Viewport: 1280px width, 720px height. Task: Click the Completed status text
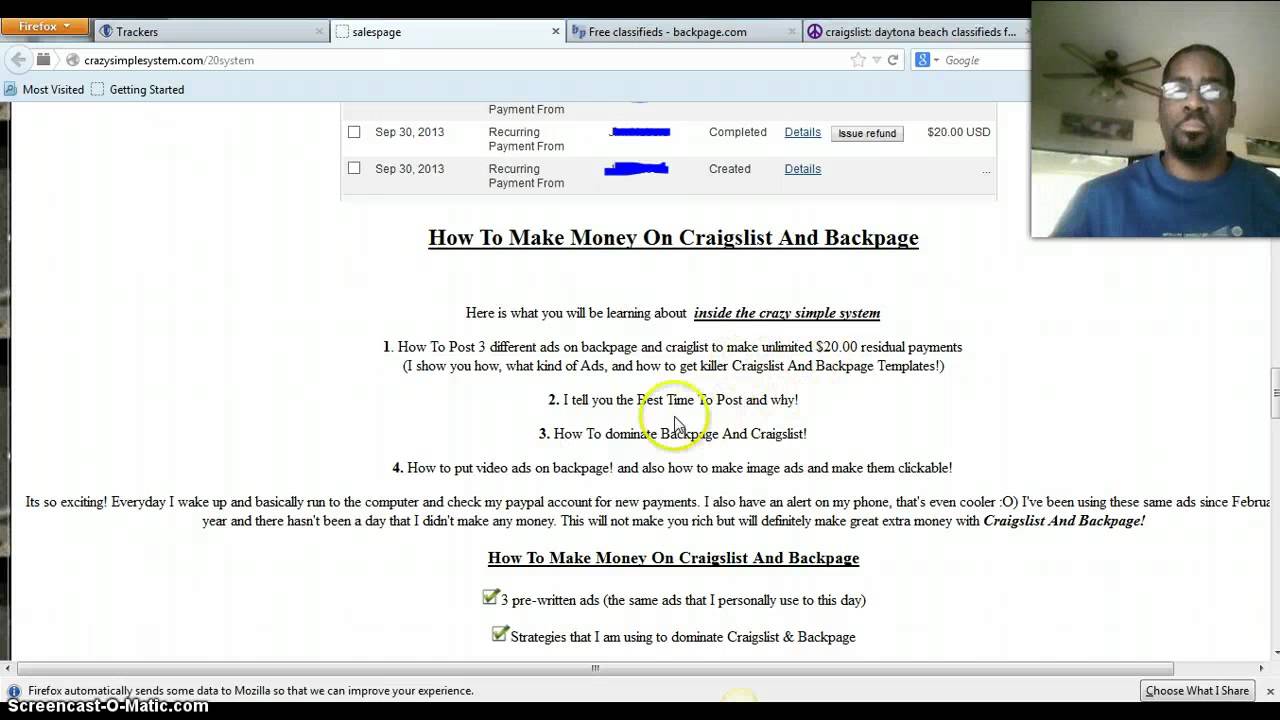(x=738, y=132)
